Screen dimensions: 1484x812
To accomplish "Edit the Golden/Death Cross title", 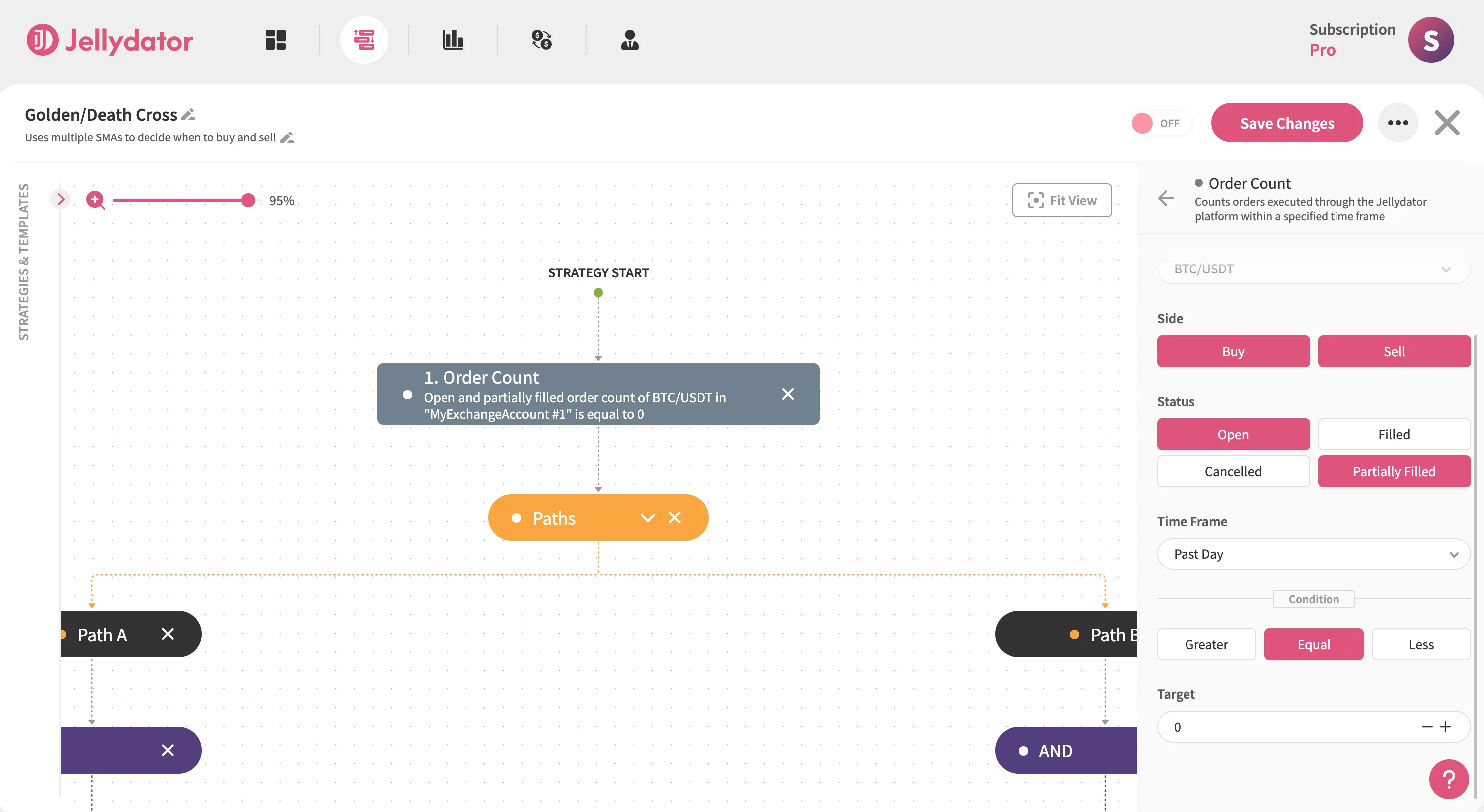I will click(x=188, y=115).
